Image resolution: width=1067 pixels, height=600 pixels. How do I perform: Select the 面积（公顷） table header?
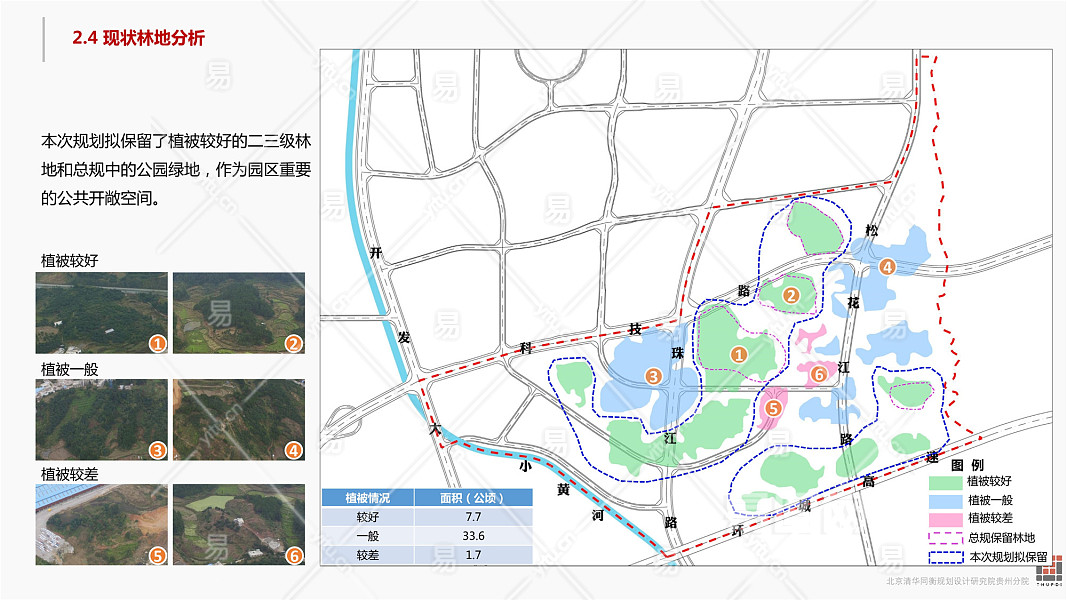[x=473, y=498]
